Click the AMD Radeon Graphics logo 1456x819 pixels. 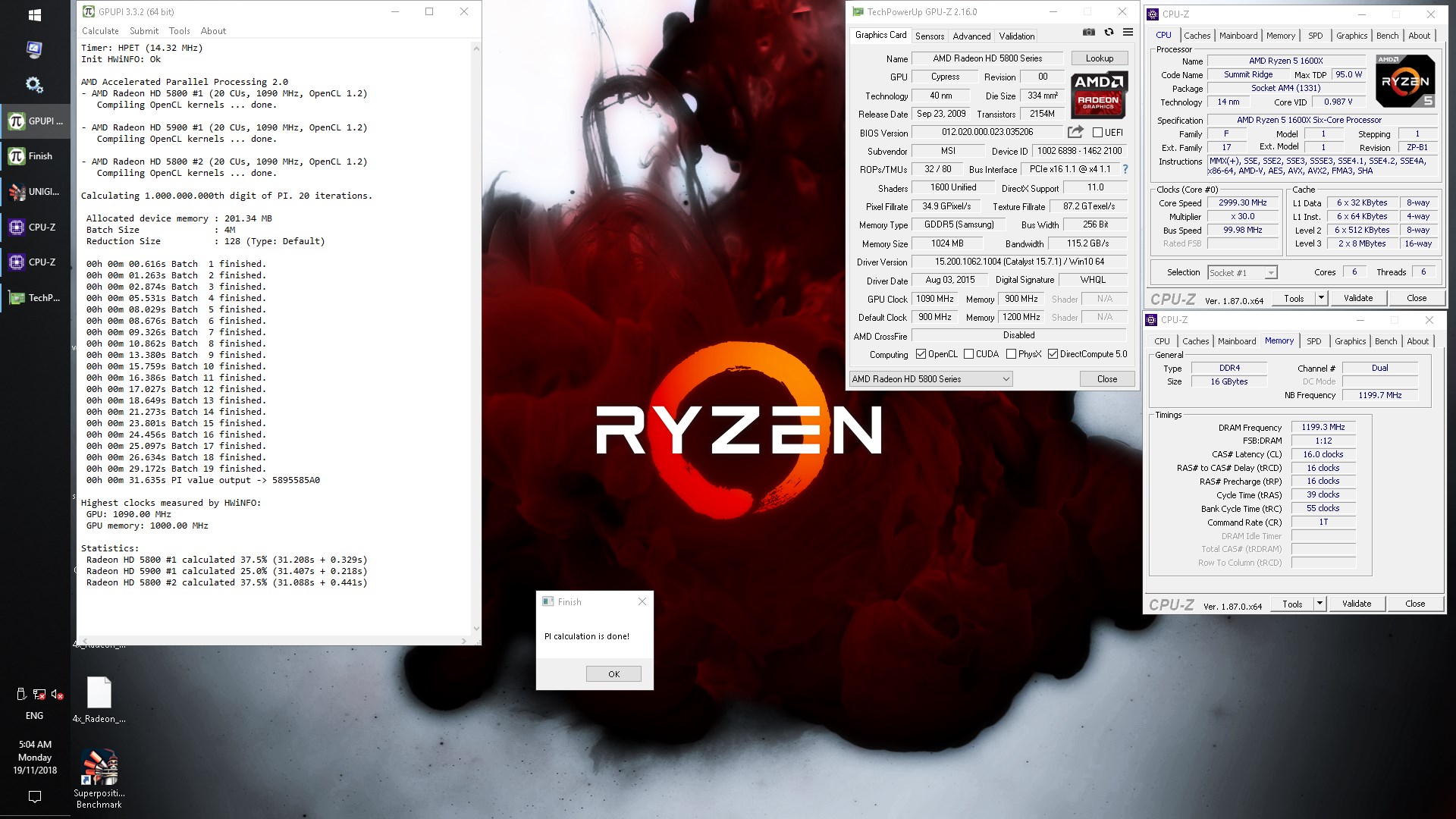point(1099,94)
